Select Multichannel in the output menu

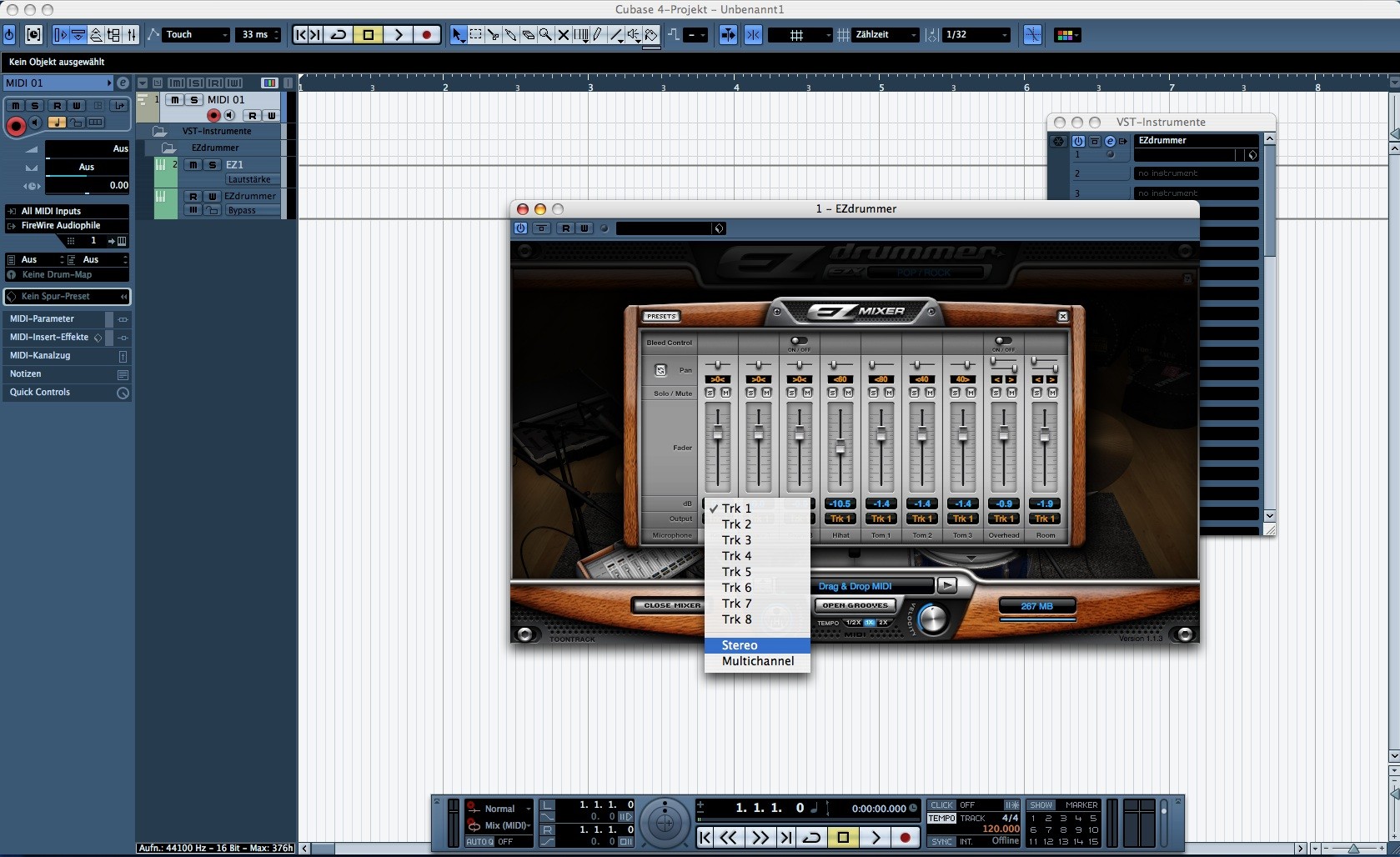click(x=757, y=661)
